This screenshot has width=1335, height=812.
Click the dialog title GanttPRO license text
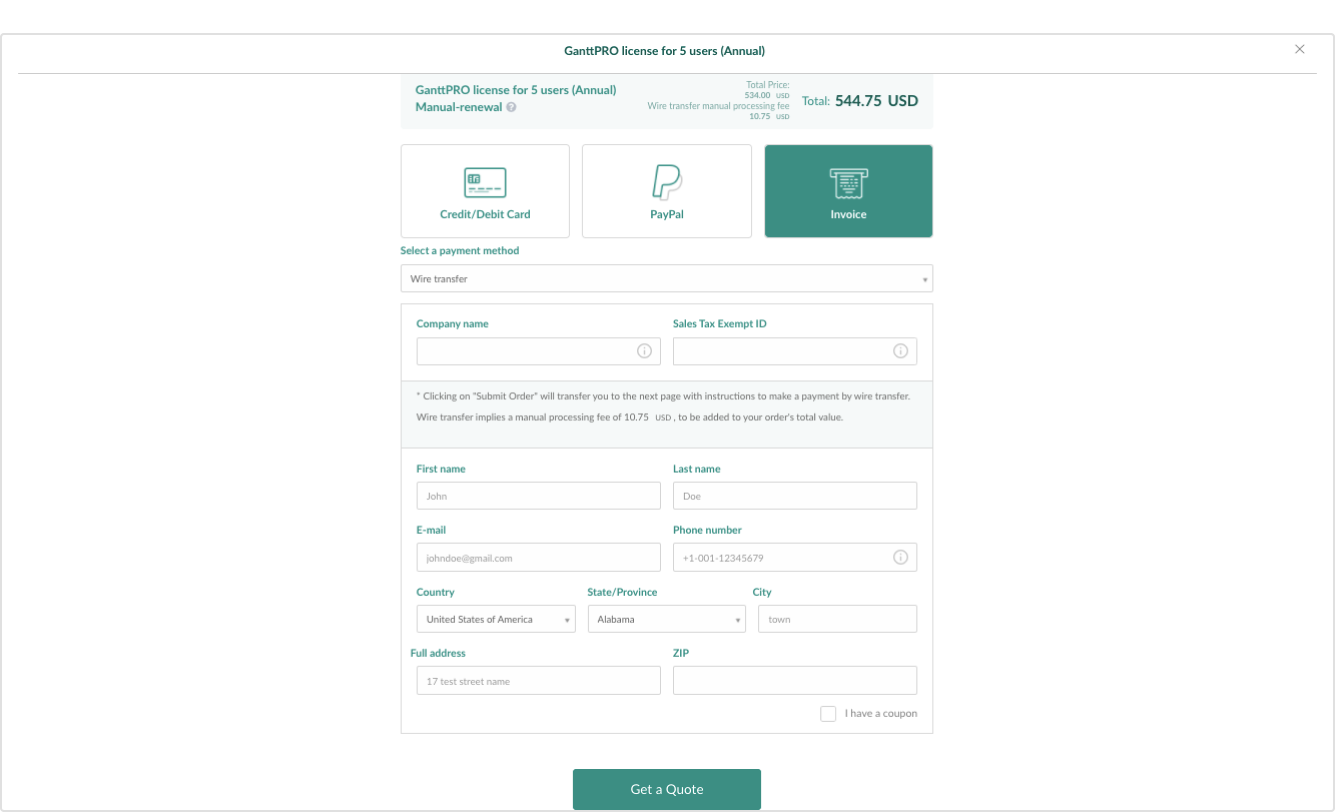[665, 50]
